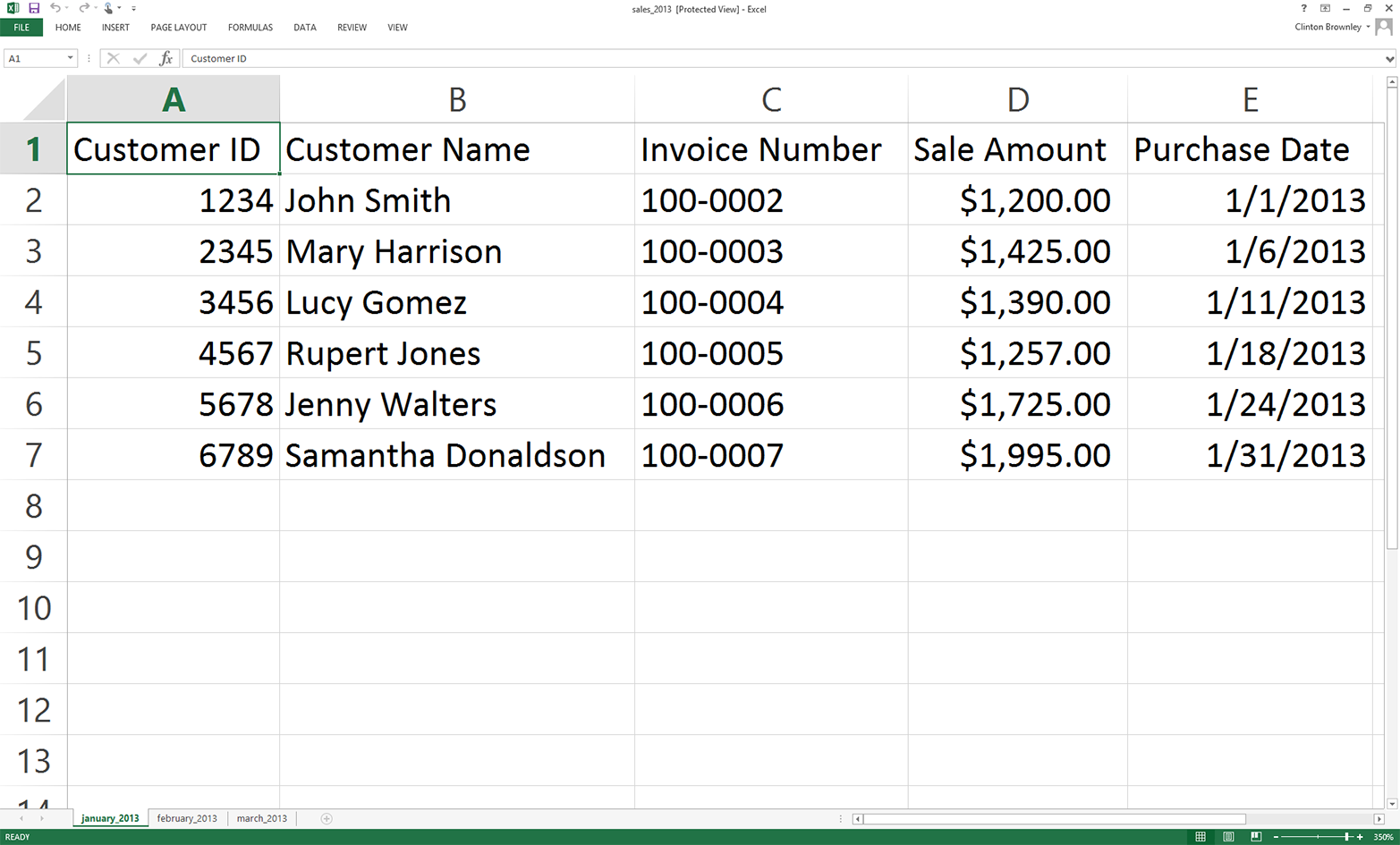Open Clinton Brownley account dropdown
Screen dimensions: 1400x845
(x=1332, y=27)
